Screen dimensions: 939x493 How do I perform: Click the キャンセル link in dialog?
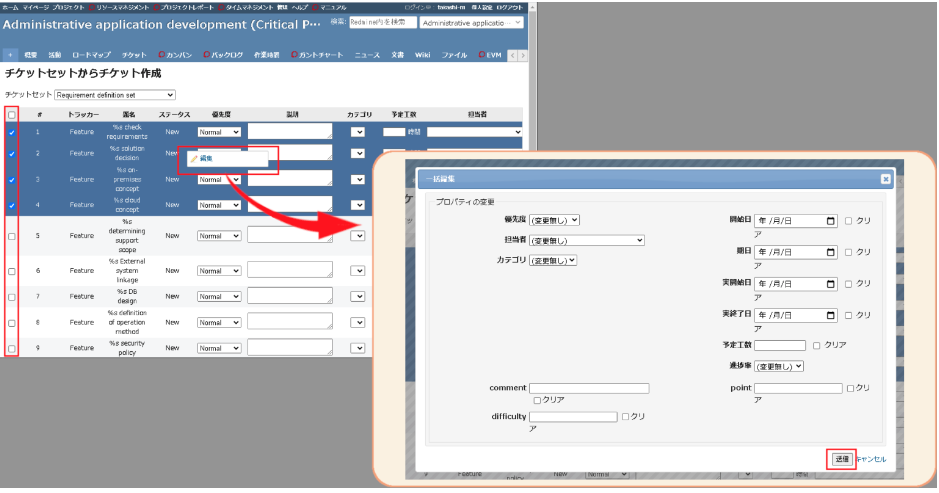(x=871, y=459)
